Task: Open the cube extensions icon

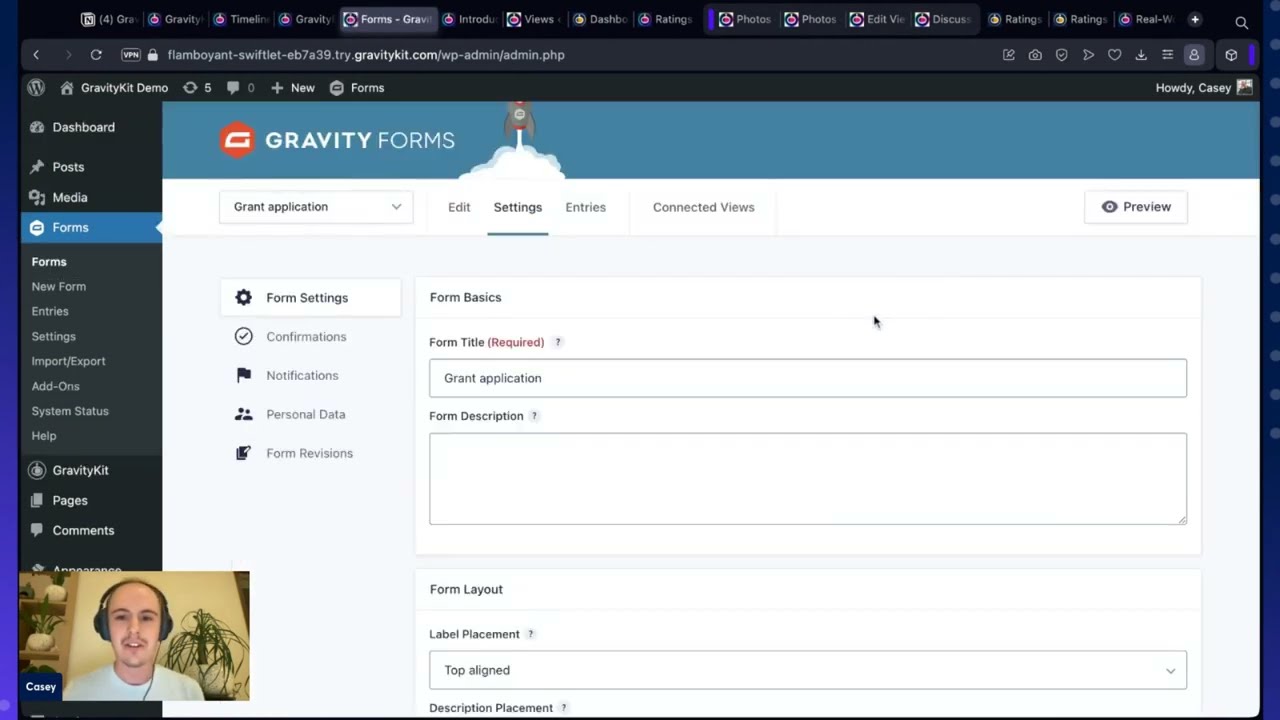Action: [x=1231, y=55]
